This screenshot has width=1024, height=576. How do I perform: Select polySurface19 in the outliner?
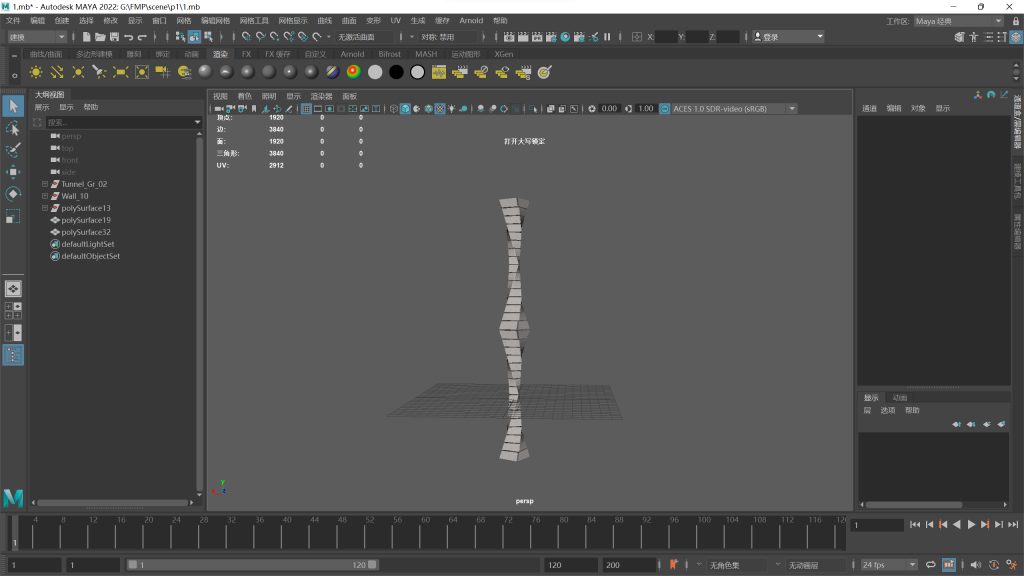click(x=85, y=220)
